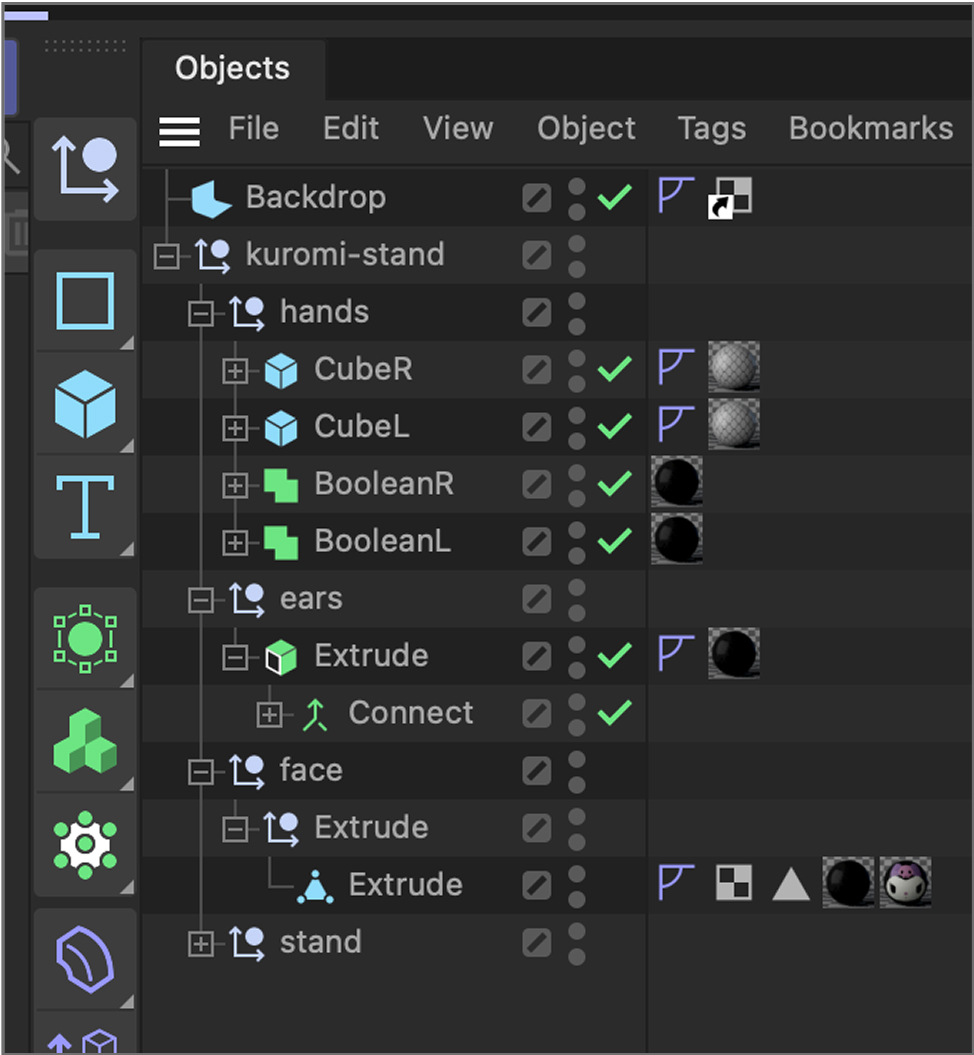The image size is (974, 1055).
Task: Select the Null object tool in sidebar
Action: (85, 169)
